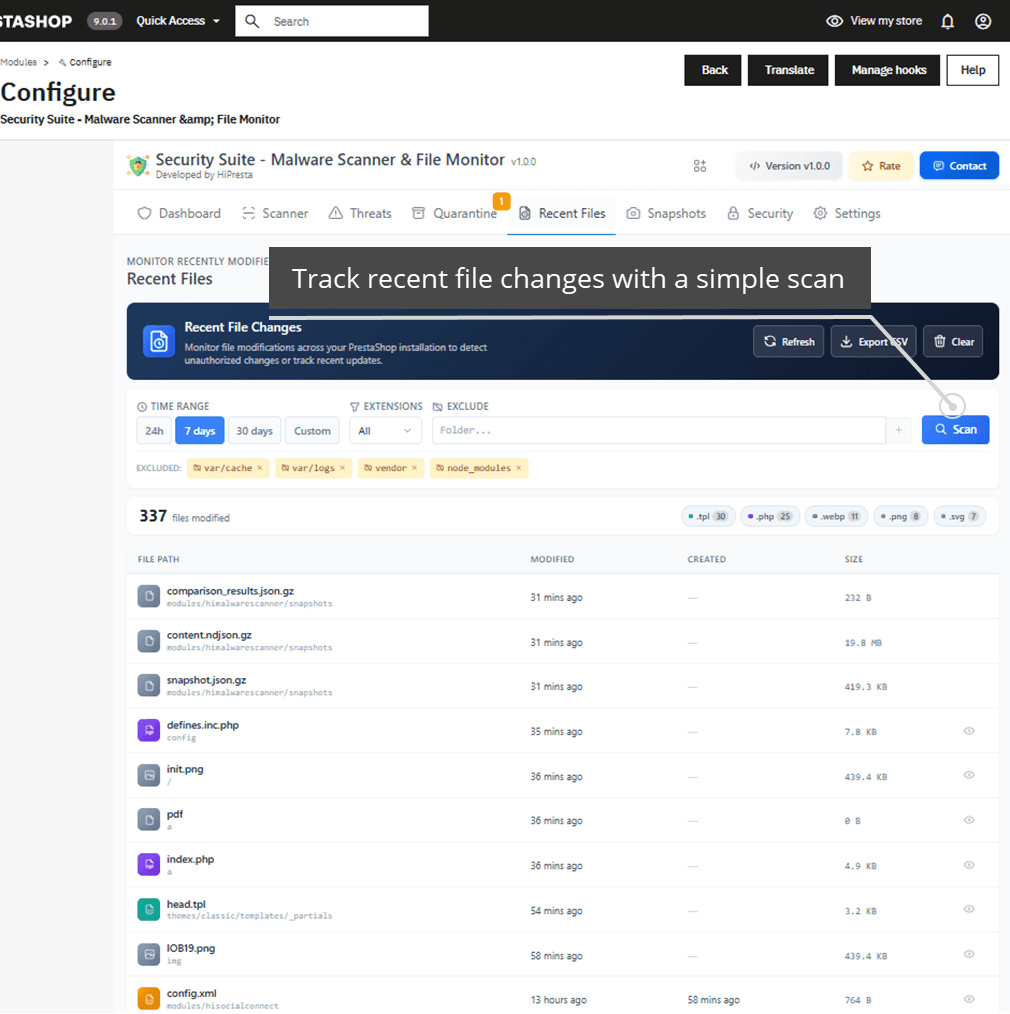Screen dimensions: 1010x1014
Task: Click image icon of init.png
Action: click(x=149, y=775)
